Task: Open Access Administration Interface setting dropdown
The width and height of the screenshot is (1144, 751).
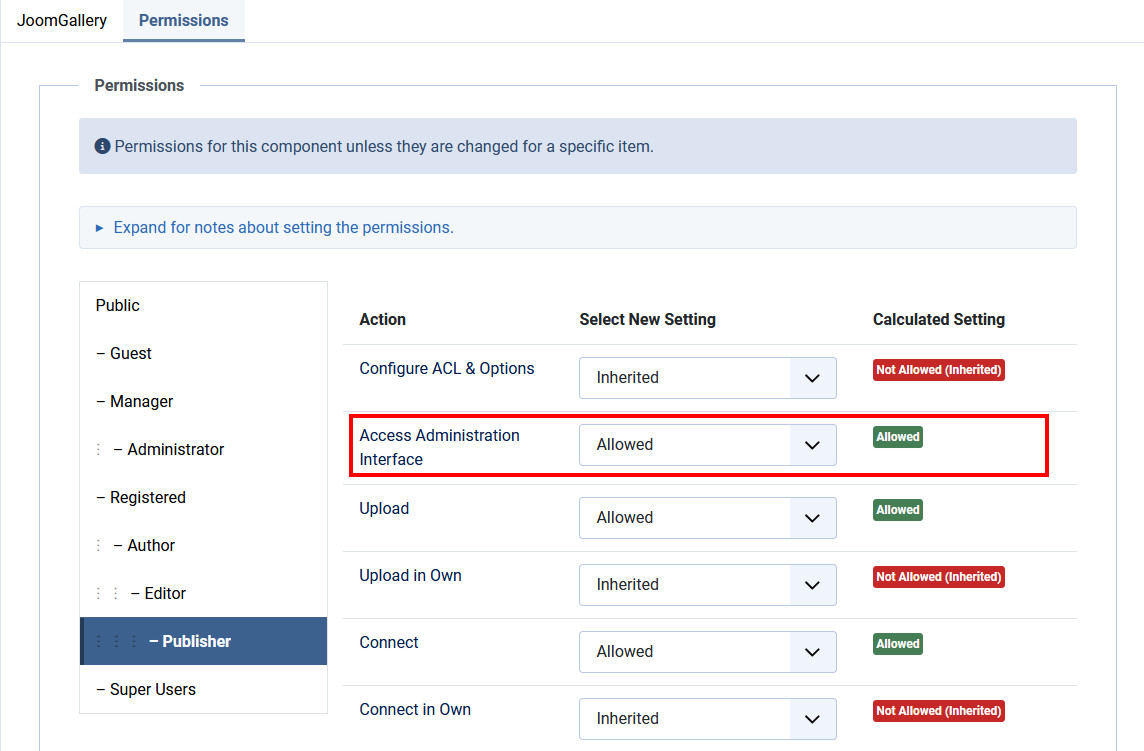Action: point(708,445)
